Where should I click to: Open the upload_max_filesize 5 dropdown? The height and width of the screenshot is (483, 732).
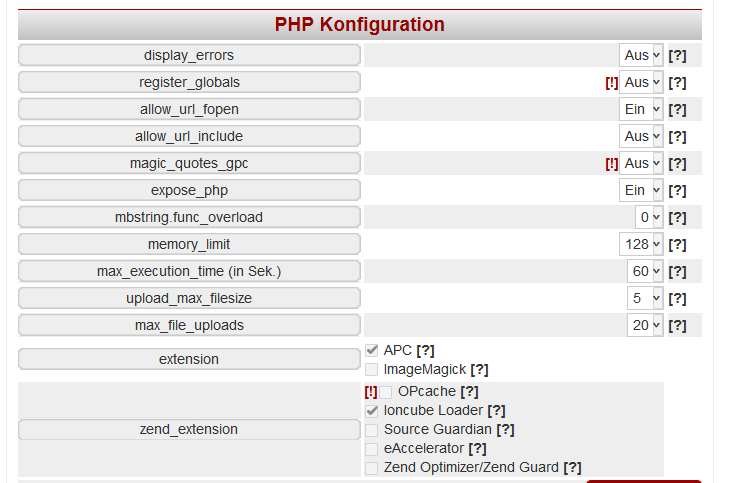pos(645,299)
